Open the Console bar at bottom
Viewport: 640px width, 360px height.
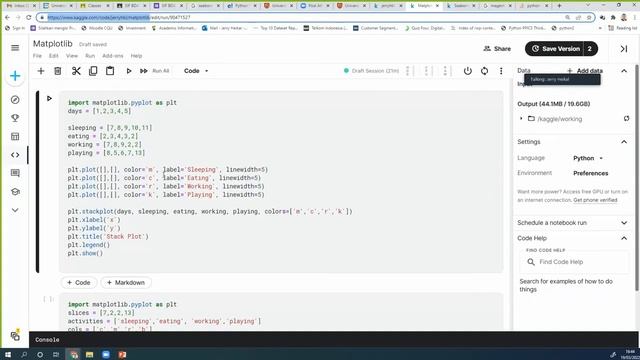tap(333, 340)
